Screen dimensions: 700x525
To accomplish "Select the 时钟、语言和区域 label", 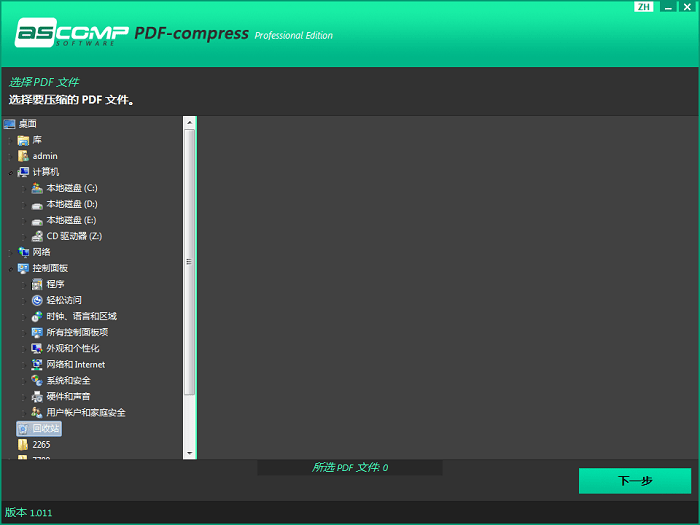I will [82, 317].
